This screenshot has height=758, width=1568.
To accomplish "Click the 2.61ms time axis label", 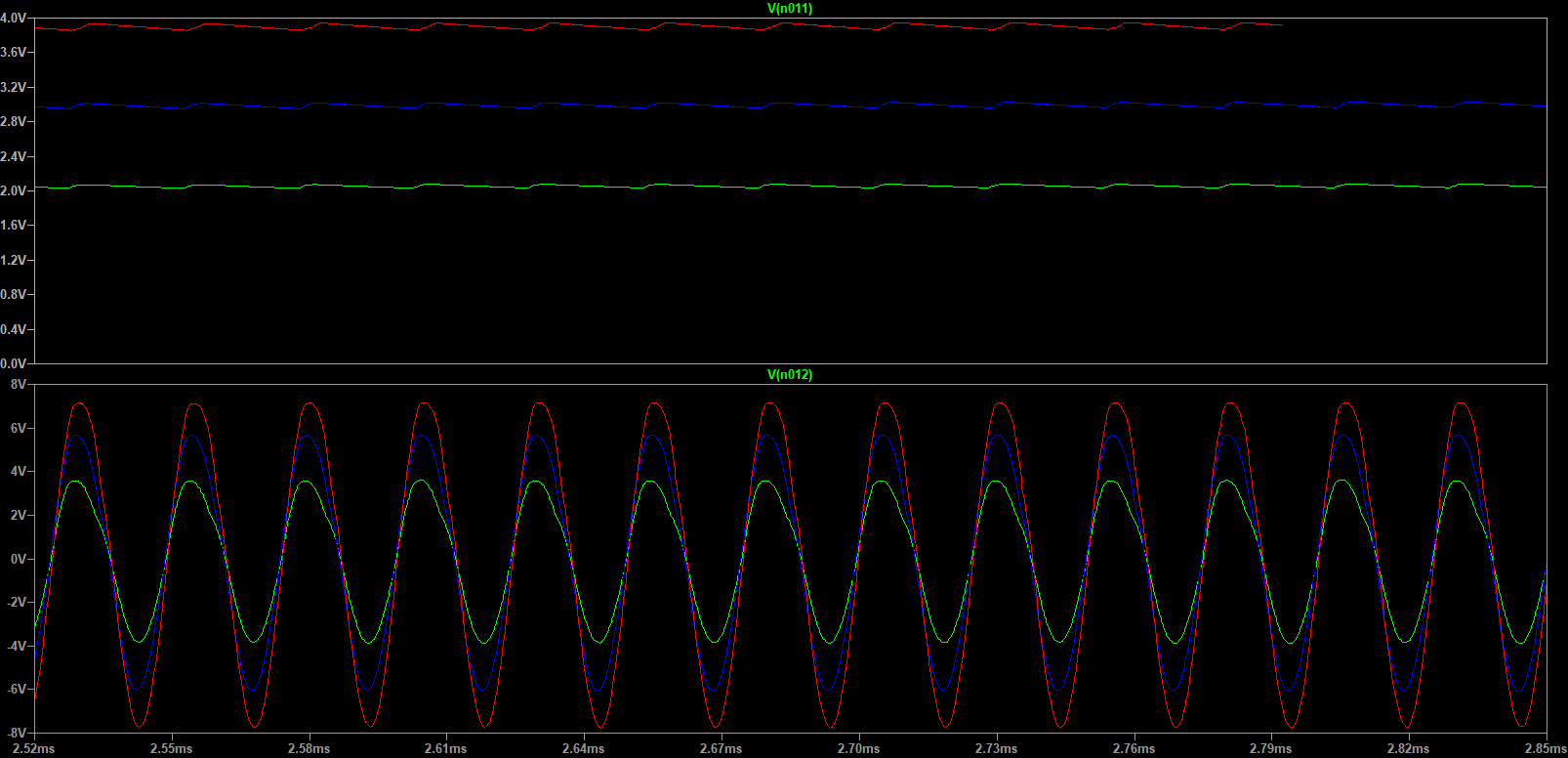I will click(446, 749).
